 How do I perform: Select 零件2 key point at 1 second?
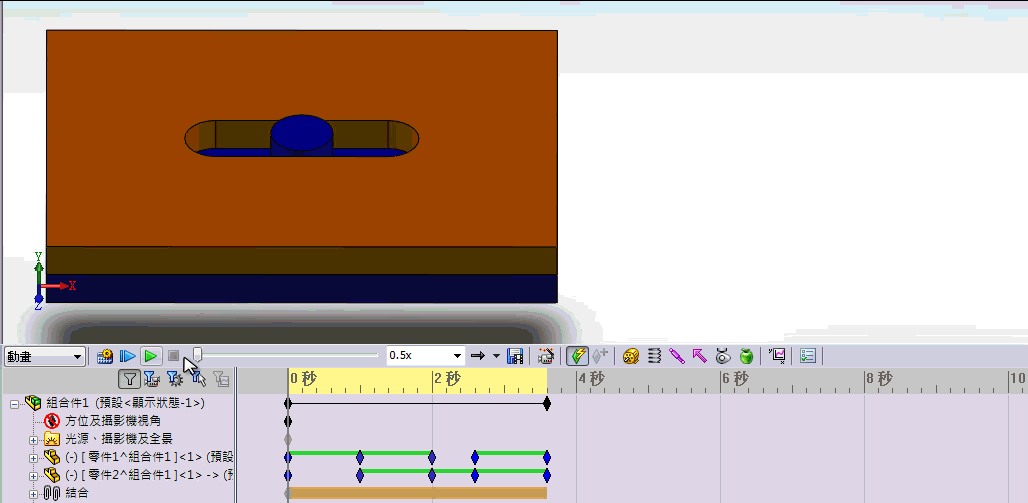tap(360, 475)
